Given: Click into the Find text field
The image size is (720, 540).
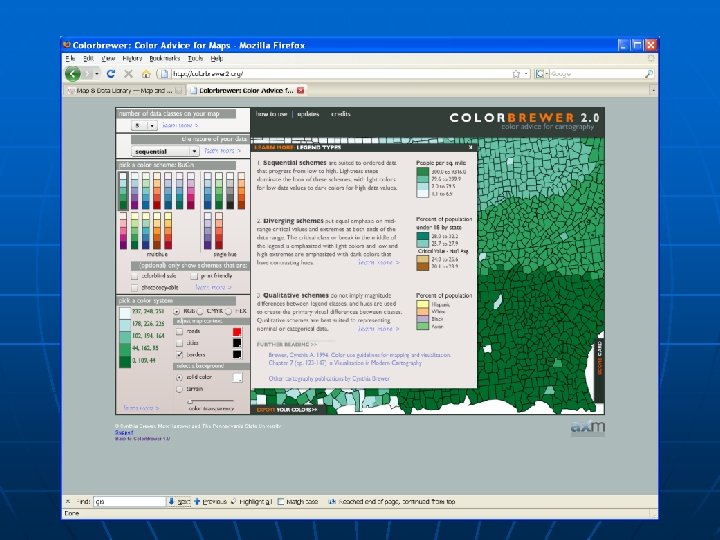Looking at the screenshot, I should pos(129,501).
